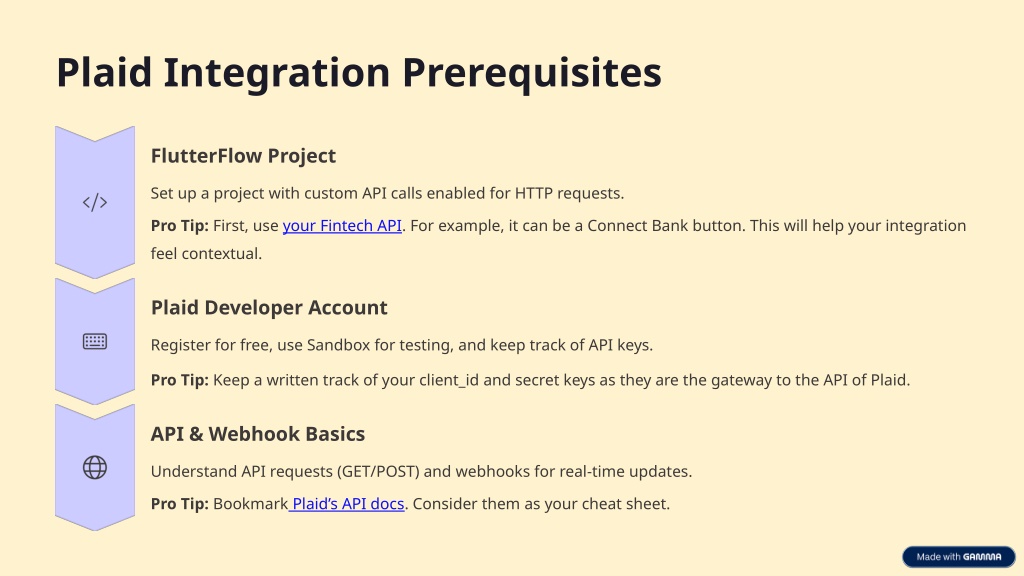Open the Plaid's API docs link
This screenshot has height=576, width=1024.
[x=347, y=504]
